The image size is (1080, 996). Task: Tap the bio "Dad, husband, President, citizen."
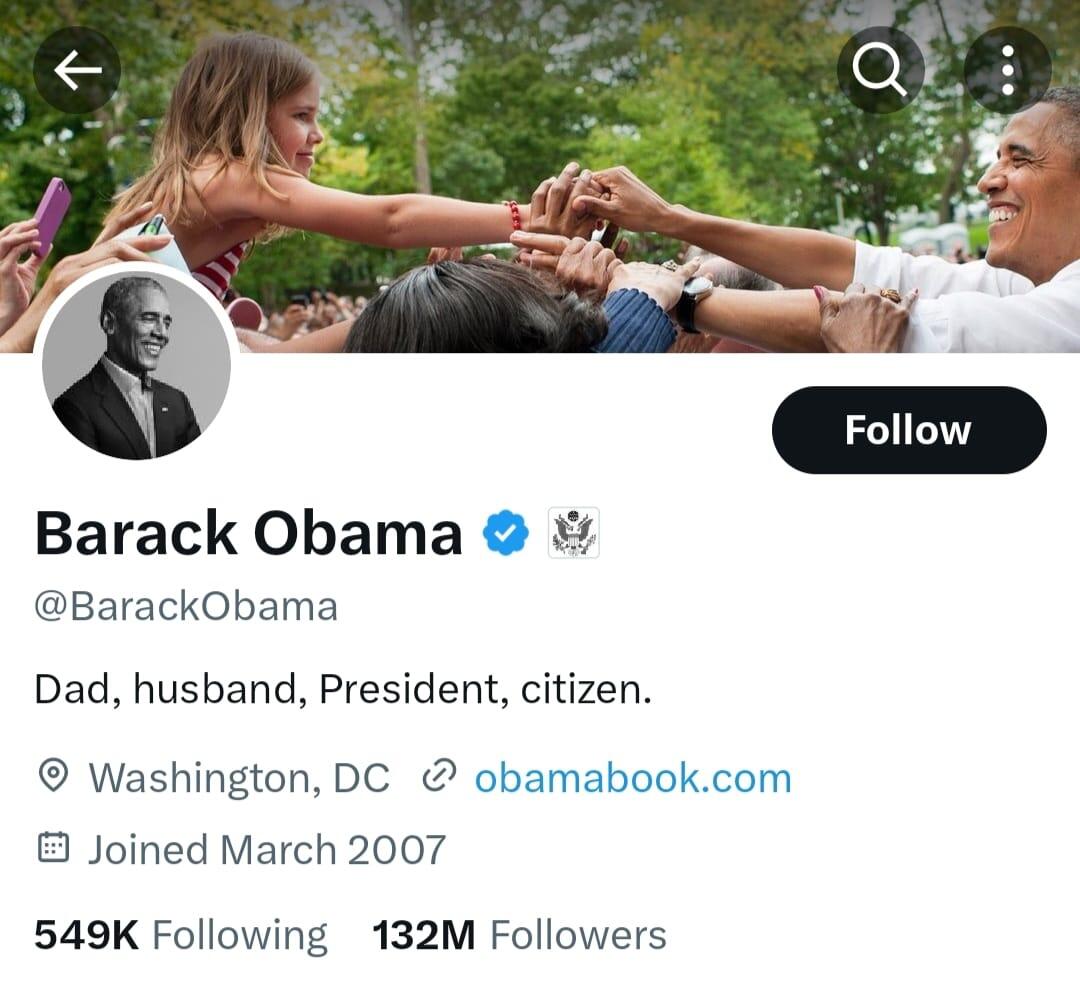[x=343, y=690]
